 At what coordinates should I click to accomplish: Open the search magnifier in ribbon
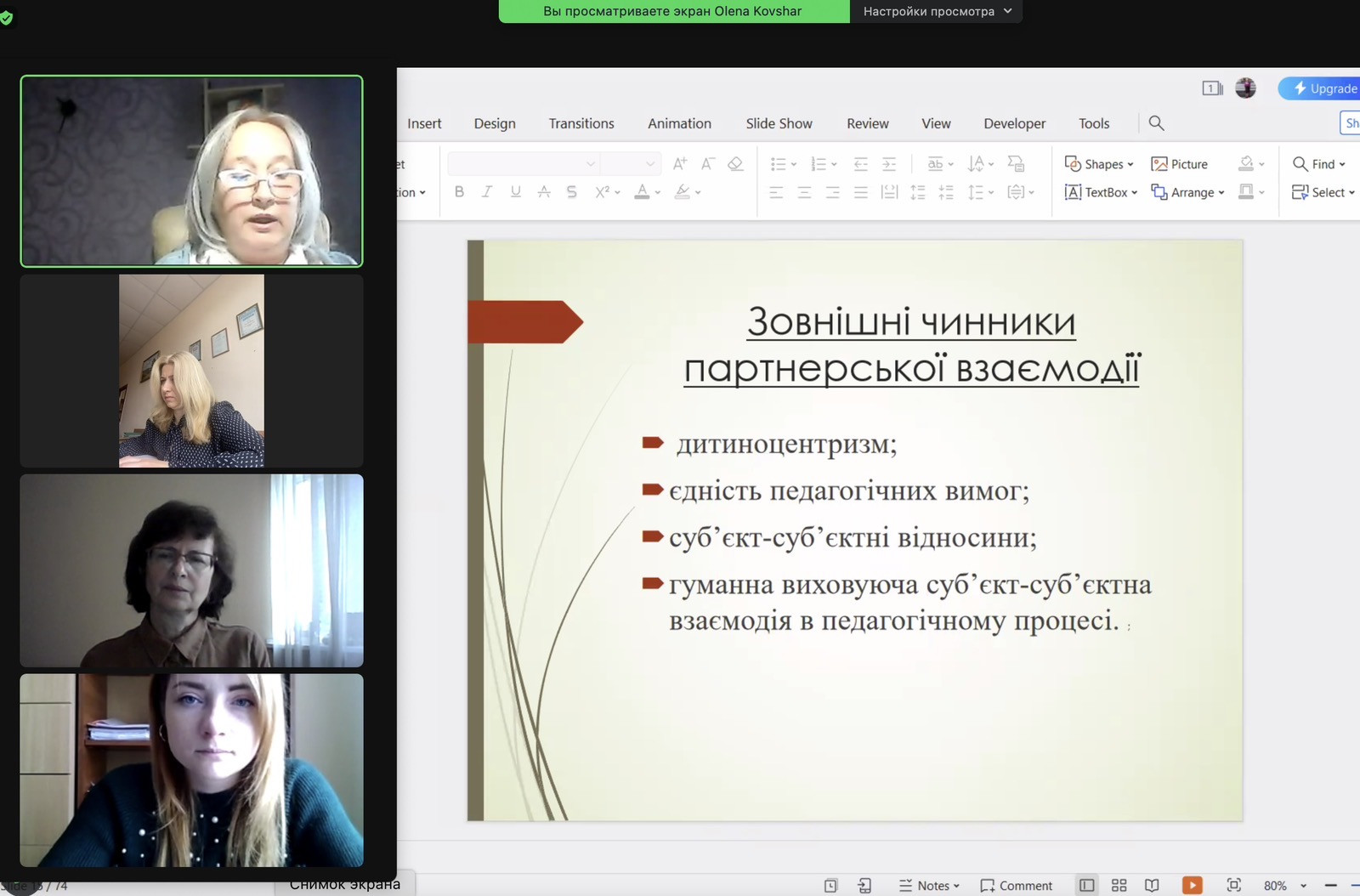point(1156,123)
